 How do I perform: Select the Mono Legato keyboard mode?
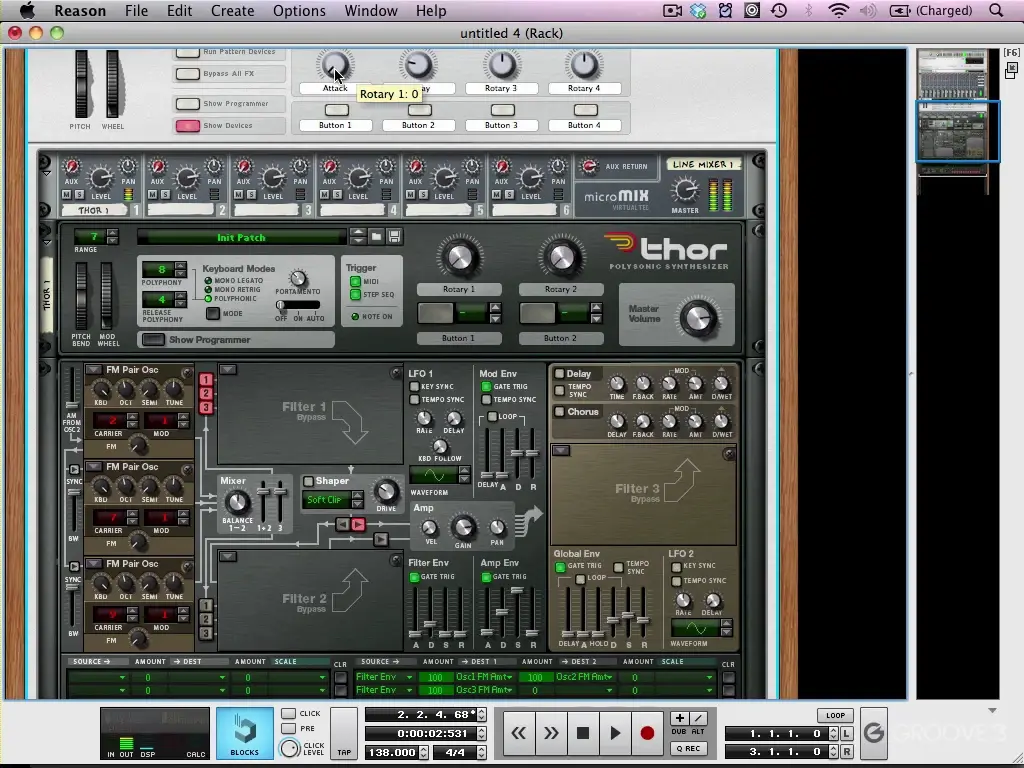click(208, 281)
